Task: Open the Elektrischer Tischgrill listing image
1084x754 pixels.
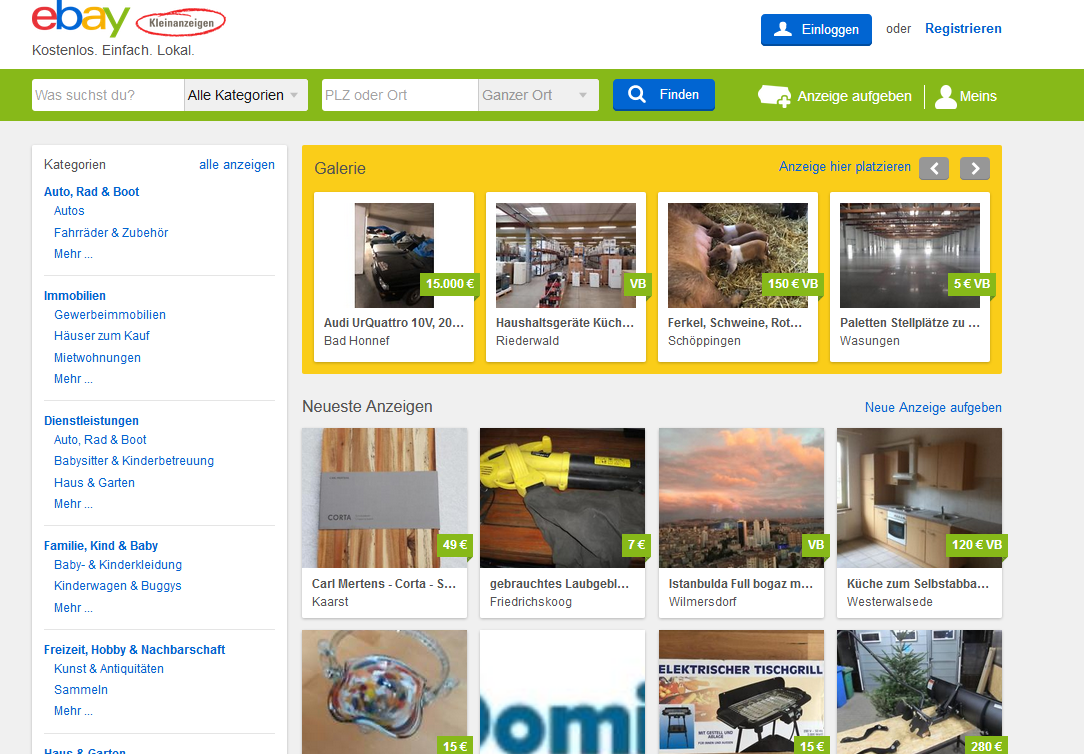Action: click(741, 692)
